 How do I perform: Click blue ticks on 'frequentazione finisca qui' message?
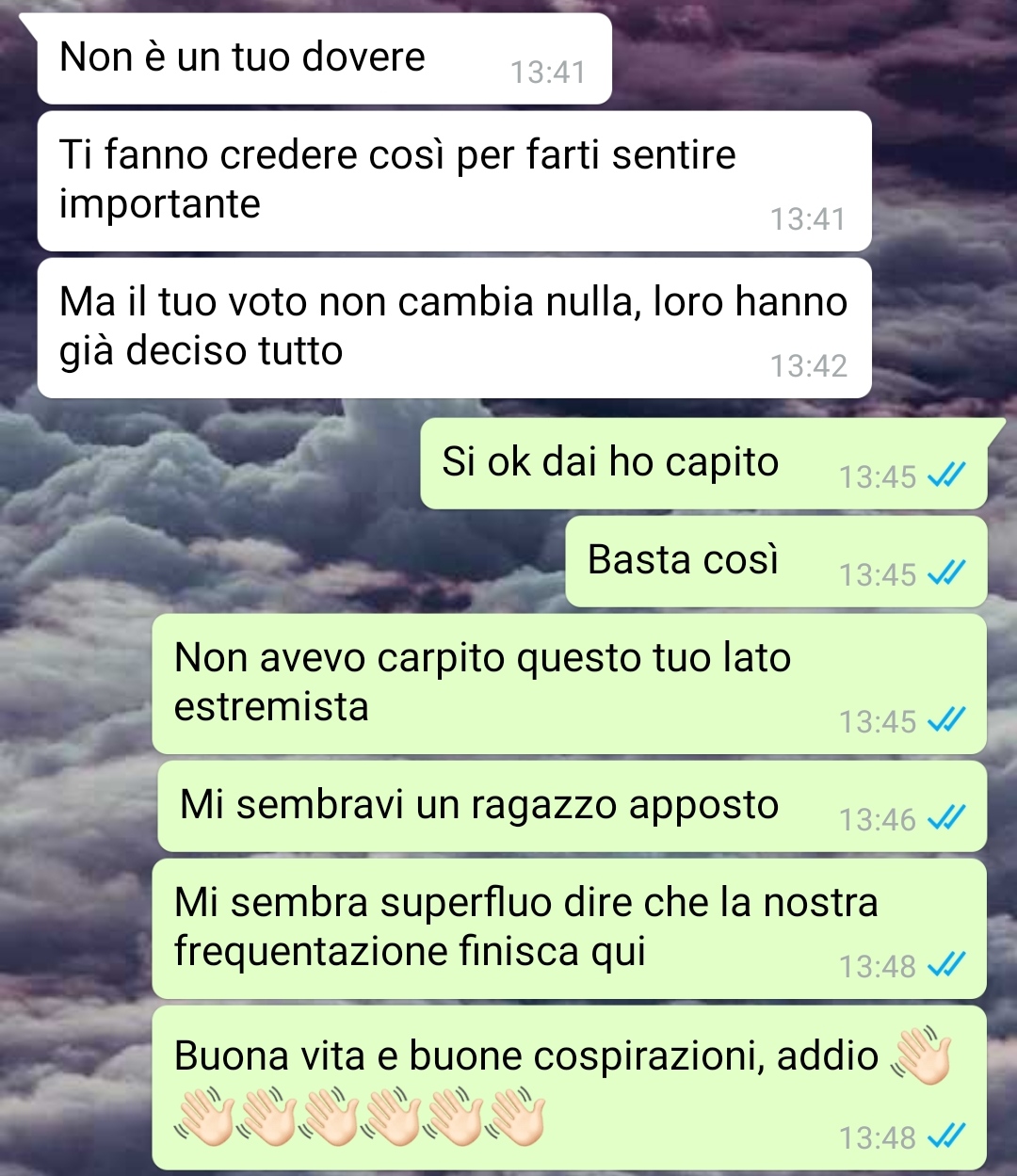[946, 966]
